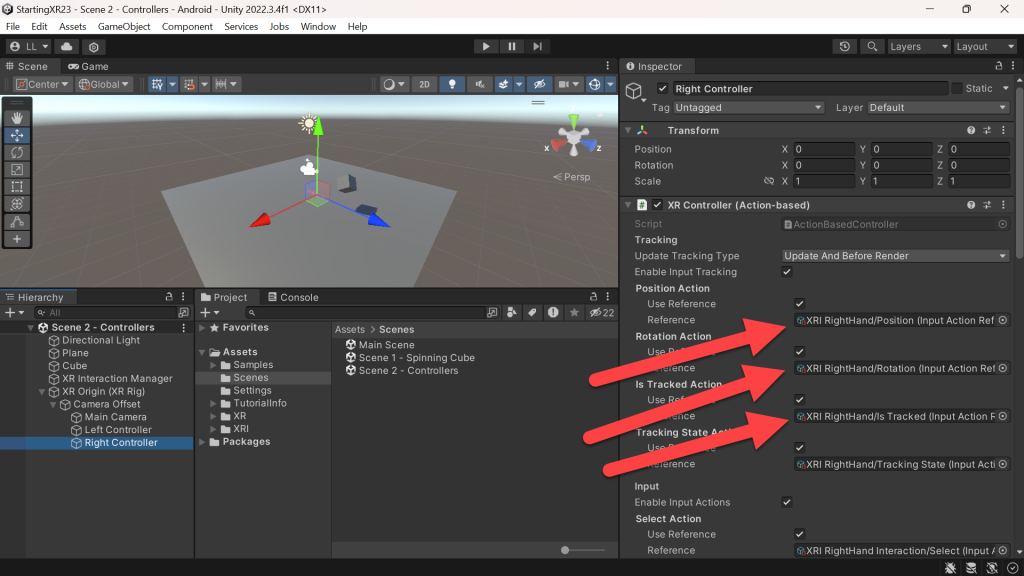Open the Global handle rotation dropdown
This screenshot has height=576, width=1024.
point(104,84)
